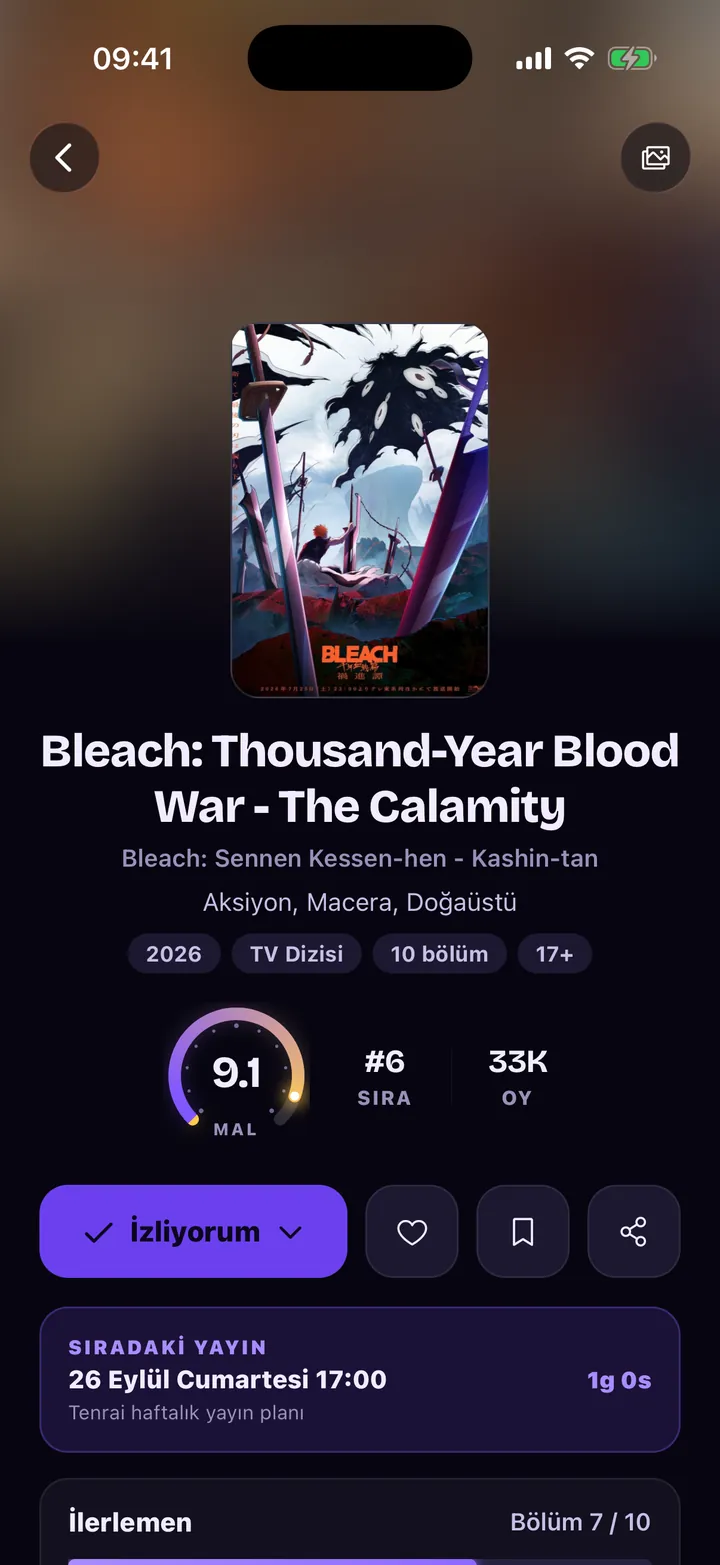This screenshot has width=720, height=1565.
Task: Tap the 33K OY votes stat
Action: click(x=517, y=1077)
